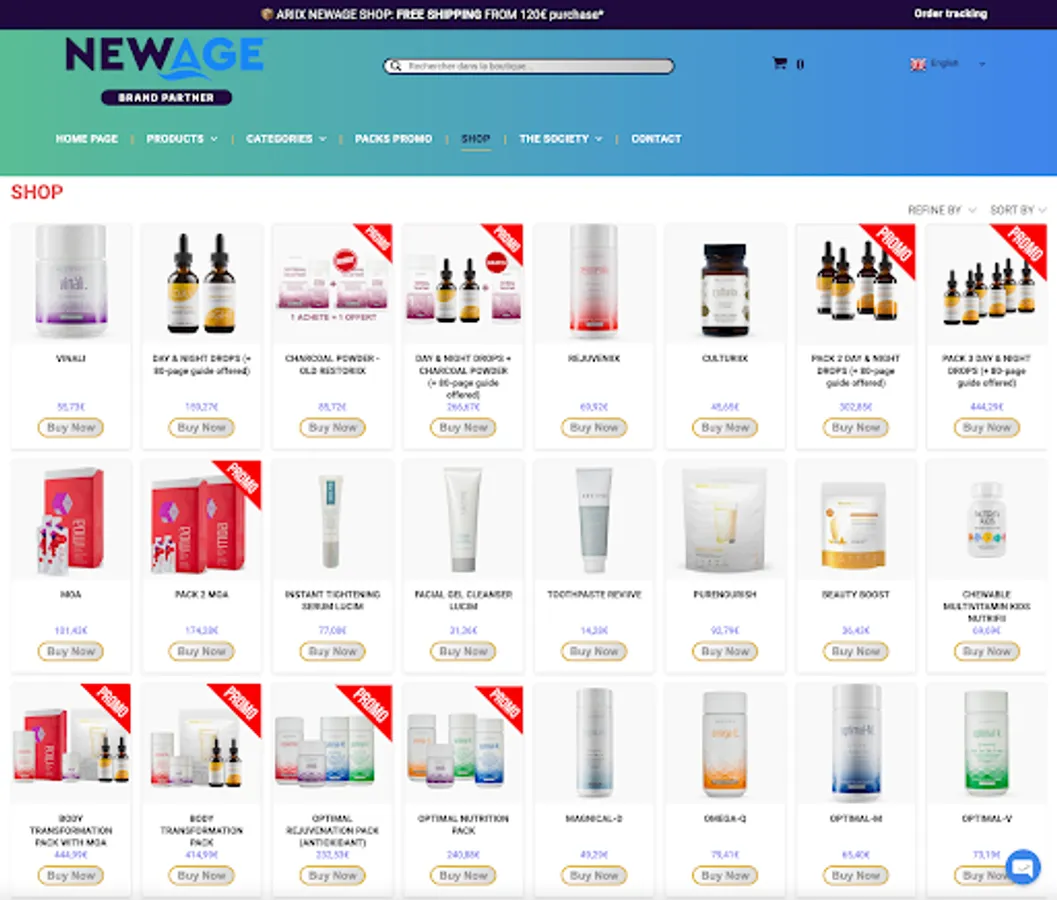Open the Day & Night Drops product image
The height and width of the screenshot is (900, 1057).
202,283
